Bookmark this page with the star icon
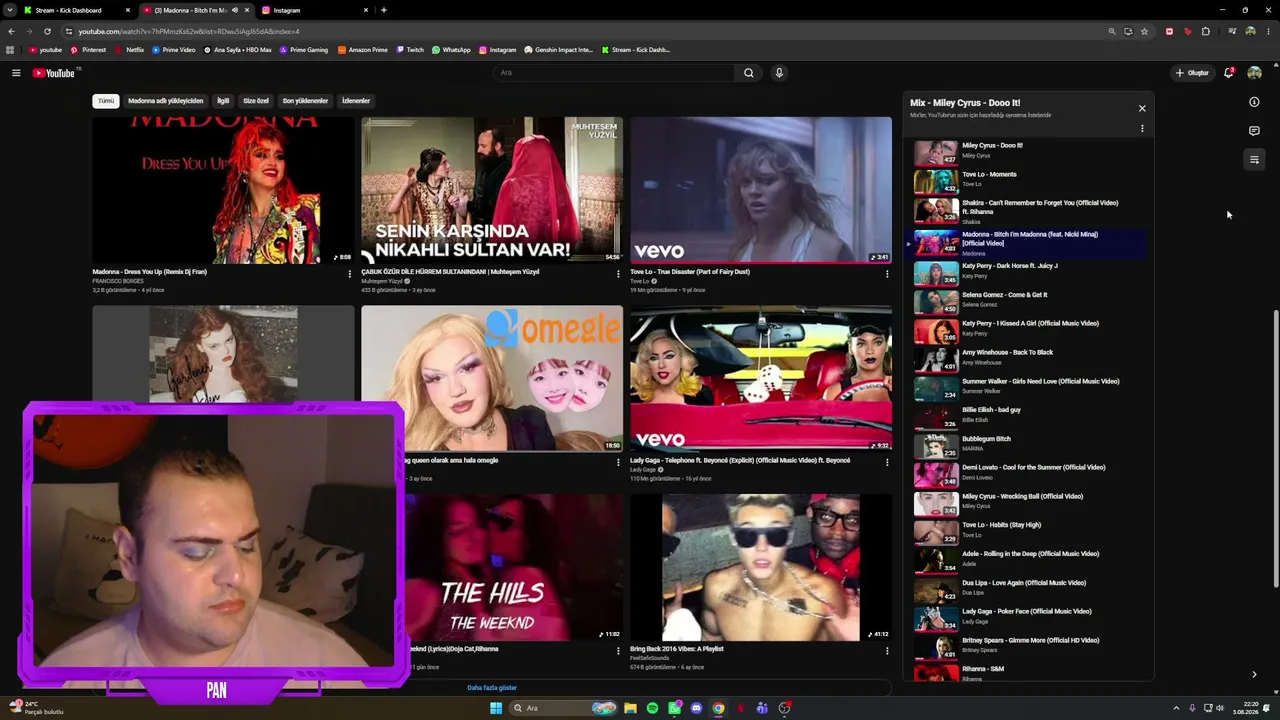The height and width of the screenshot is (720, 1280). coord(1144,31)
